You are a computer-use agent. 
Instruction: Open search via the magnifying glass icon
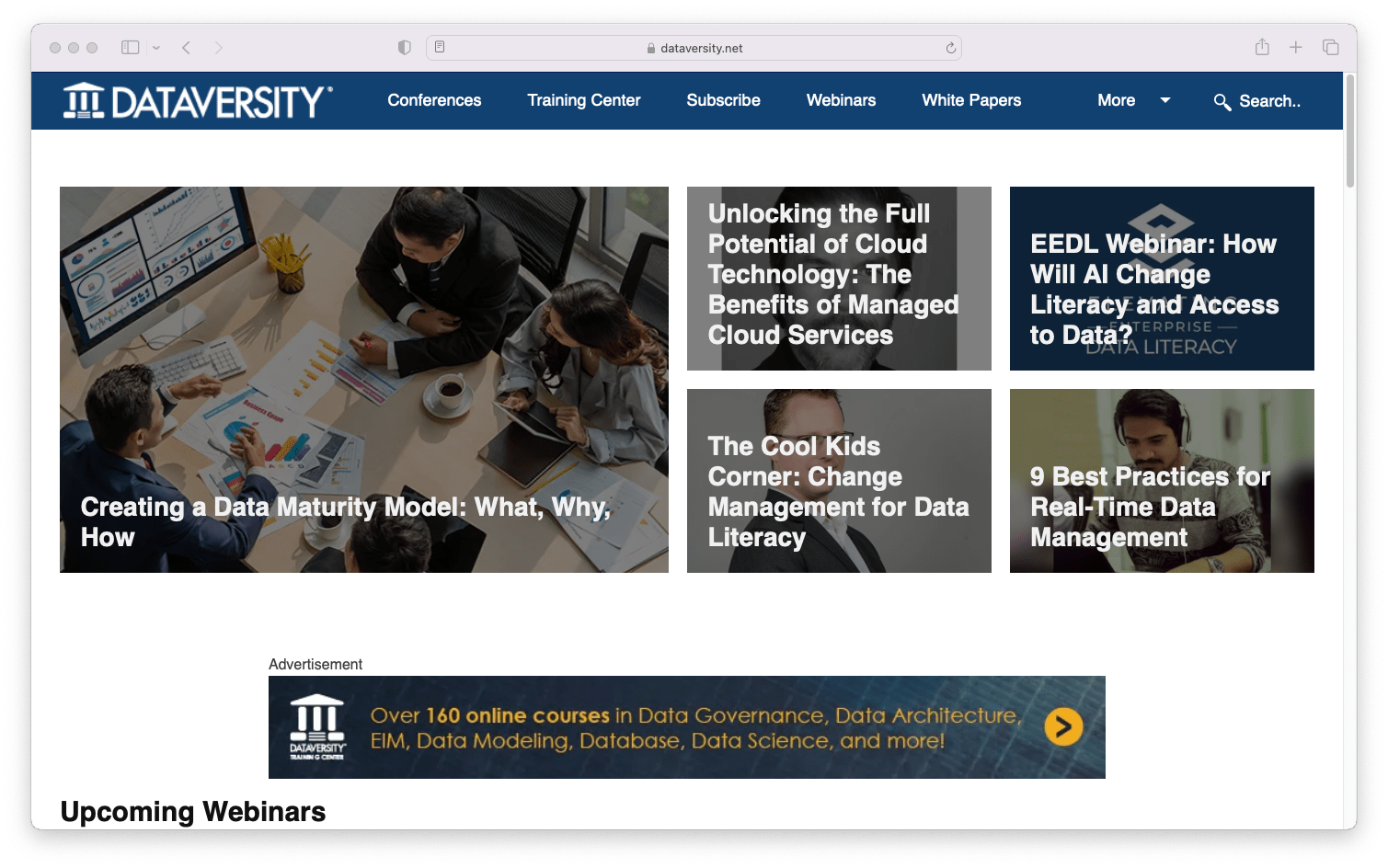(x=1222, y=103)
